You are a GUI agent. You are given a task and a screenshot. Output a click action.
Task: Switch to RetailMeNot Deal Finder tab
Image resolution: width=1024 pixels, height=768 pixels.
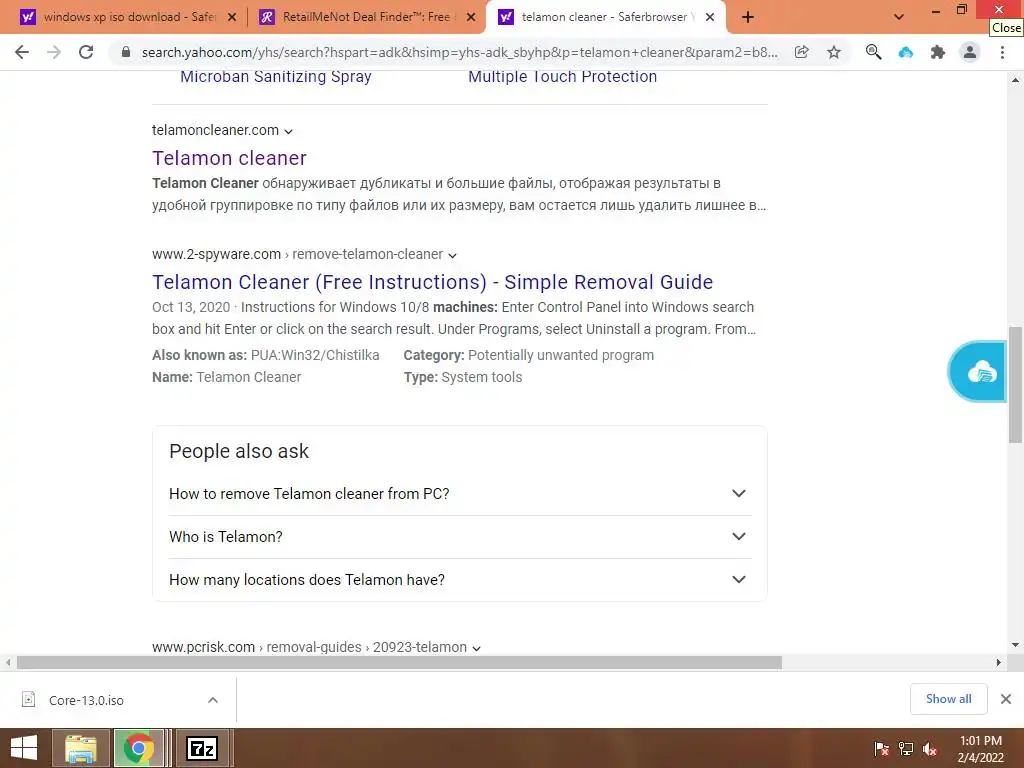tap(364, 17)
